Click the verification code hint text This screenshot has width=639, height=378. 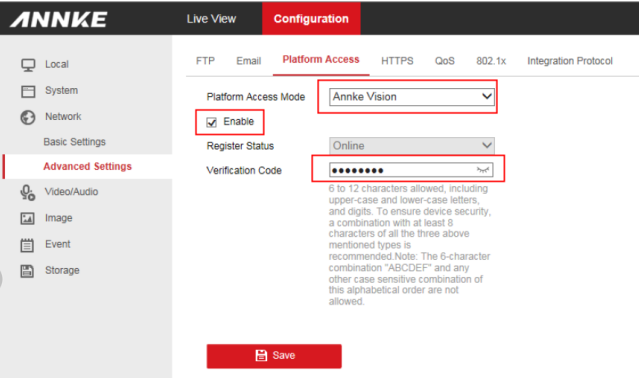(410, 245)
